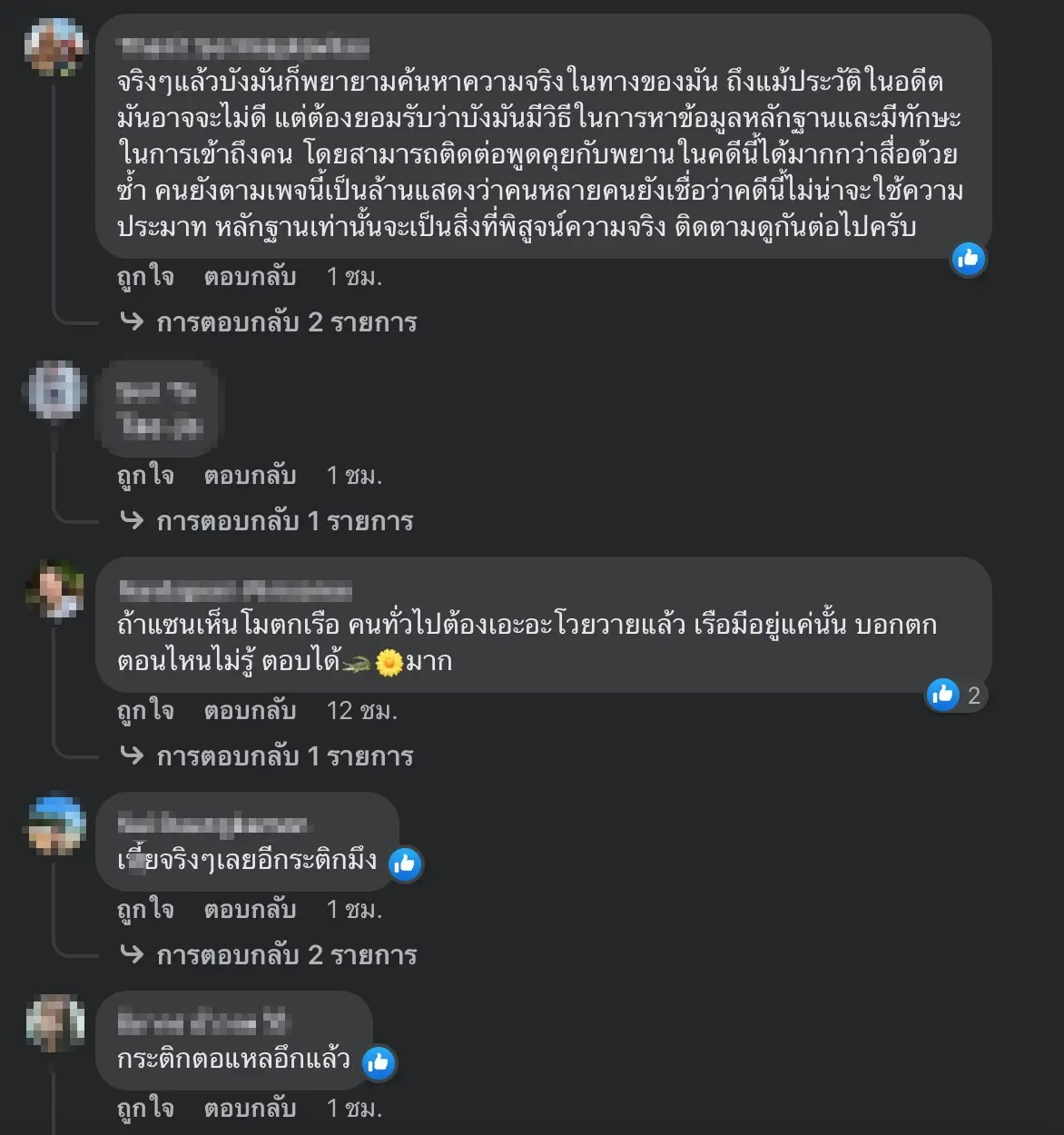Click like reaction icon on first long comment
Screen dimensions: 1064x1135
coord(968,260)
